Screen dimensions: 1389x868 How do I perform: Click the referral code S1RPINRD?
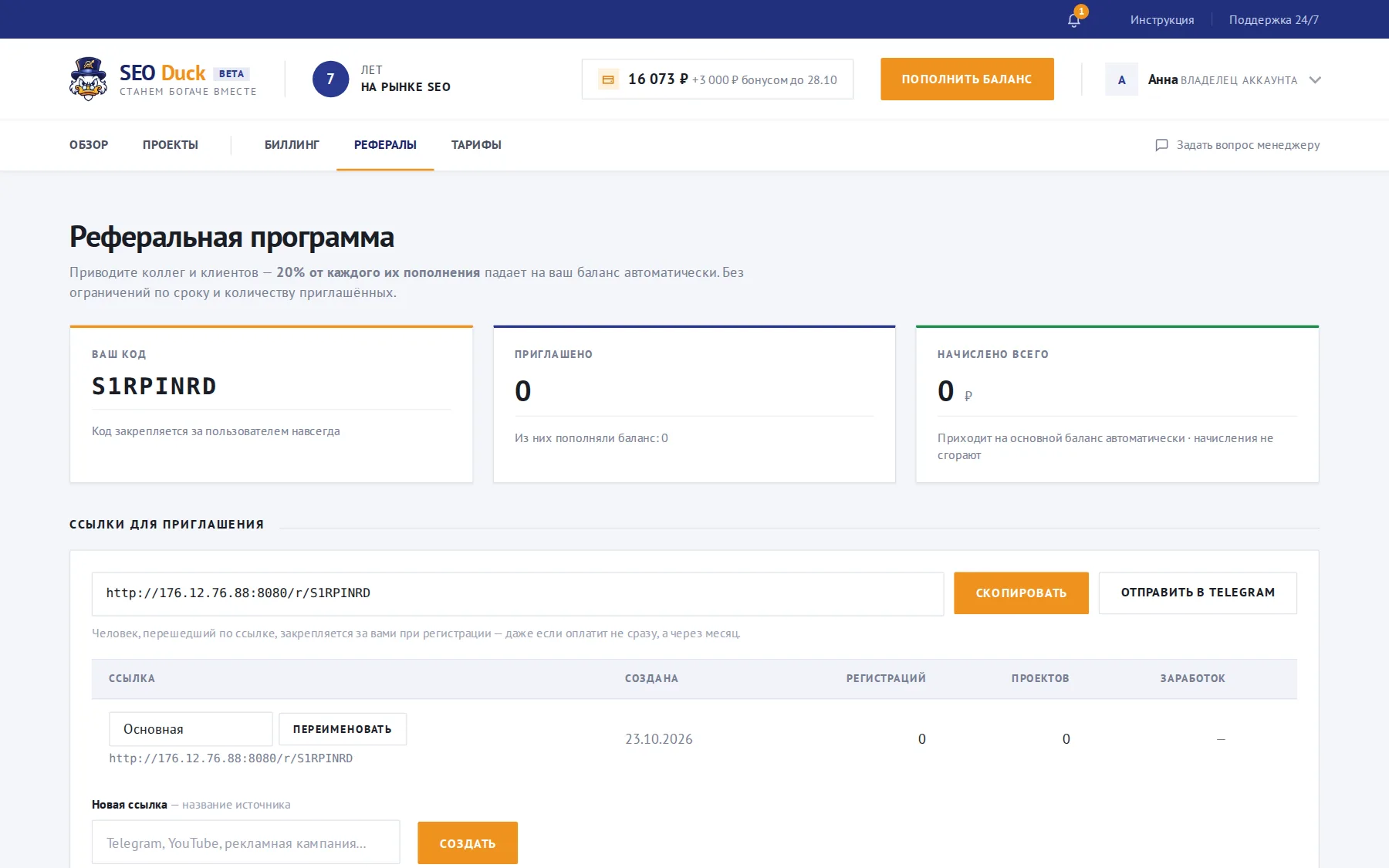click(x=154, y=386)
